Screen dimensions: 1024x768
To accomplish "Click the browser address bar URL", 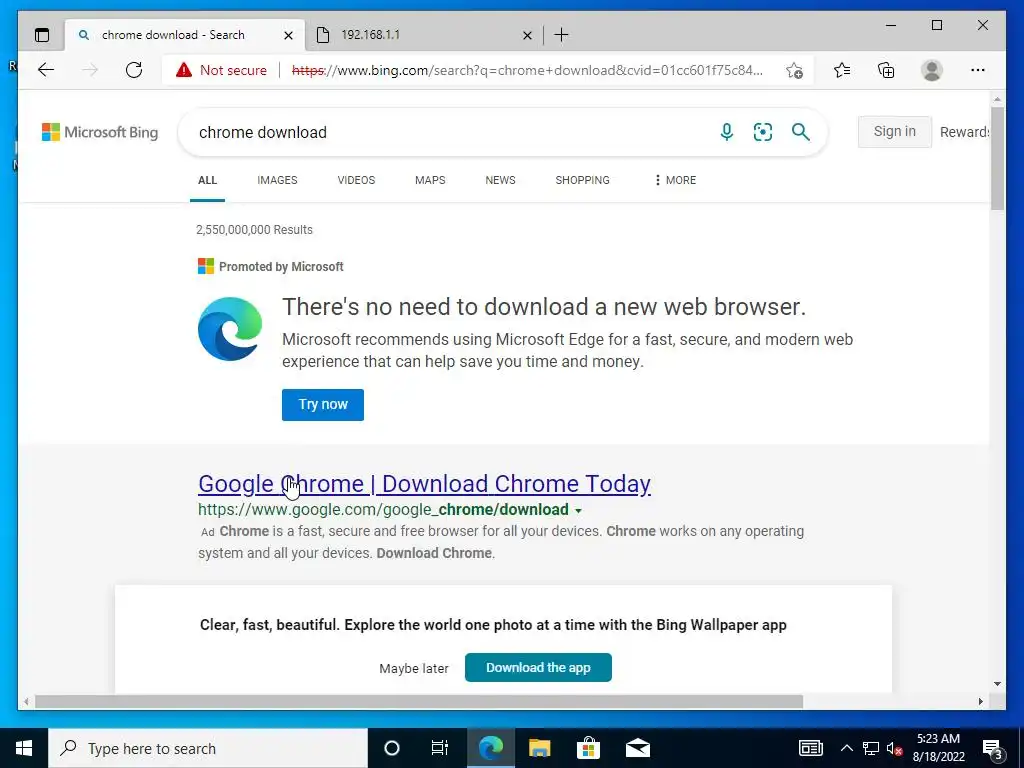I will 527,70.
